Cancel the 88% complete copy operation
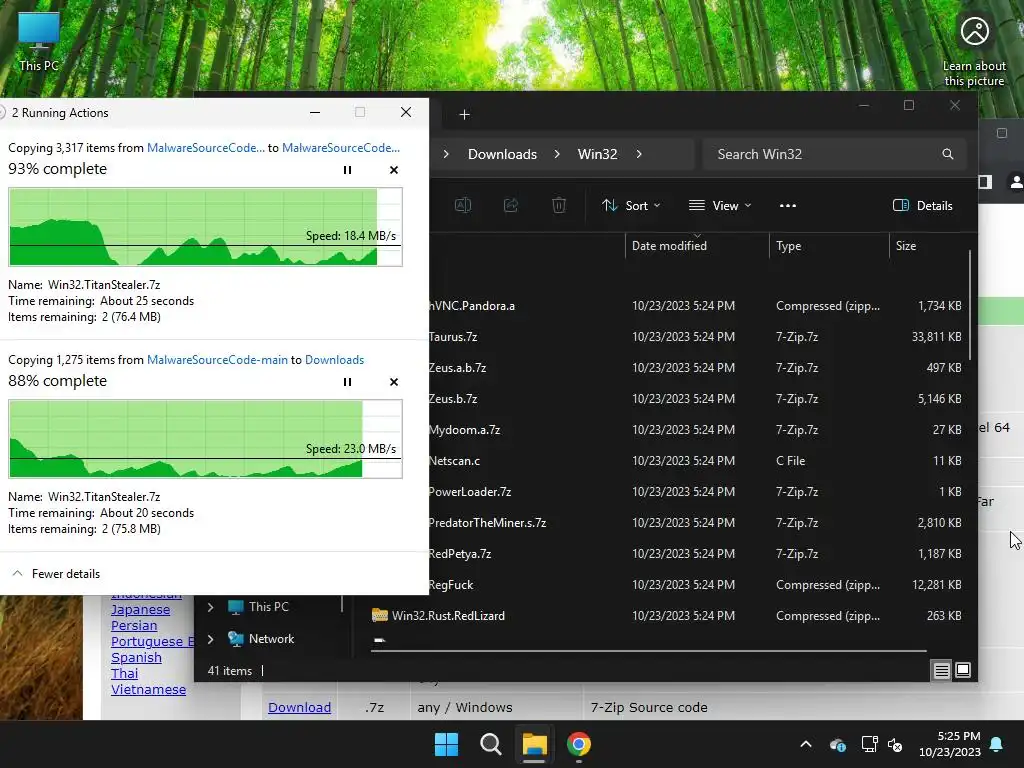The height and width of the screenshot is (768, 1024). (394, 382)
